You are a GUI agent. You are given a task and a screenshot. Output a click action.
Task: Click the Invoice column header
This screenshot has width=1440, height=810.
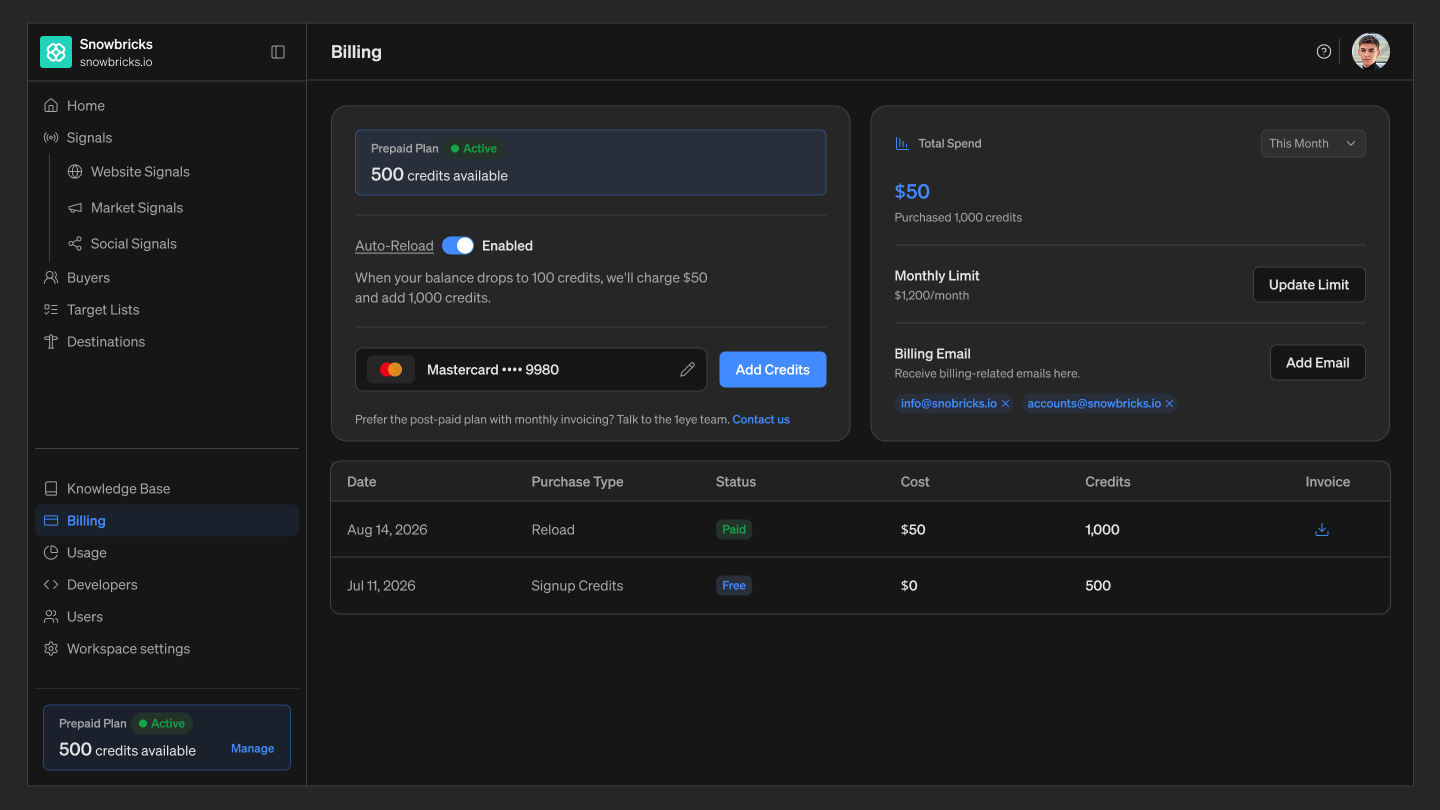[1328, 482]
